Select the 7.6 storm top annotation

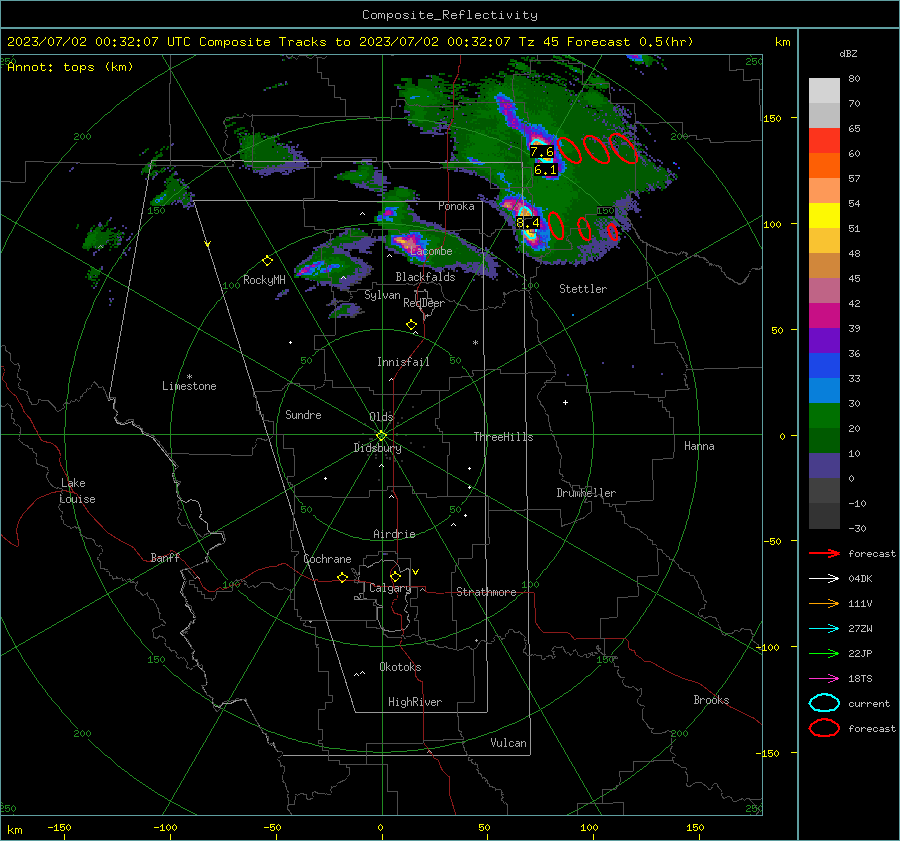tap(542, 152)
